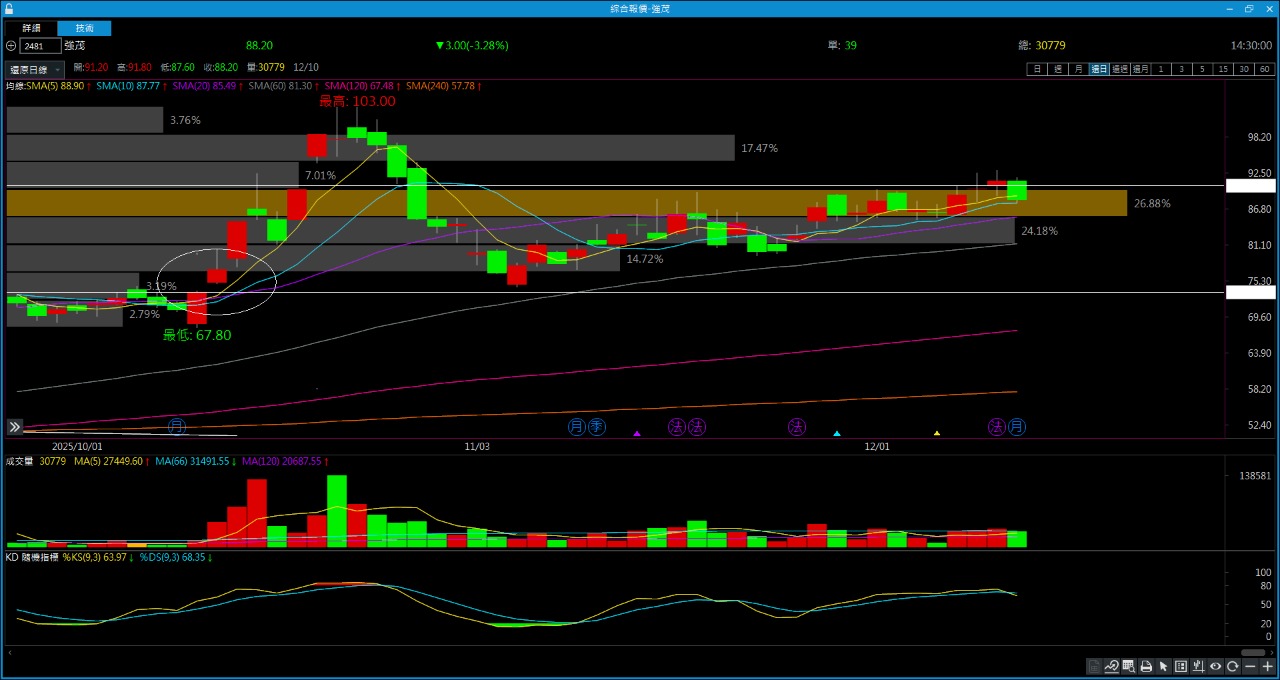Open the table search data icon
1280x680 pixels.
click(1128, 667)
